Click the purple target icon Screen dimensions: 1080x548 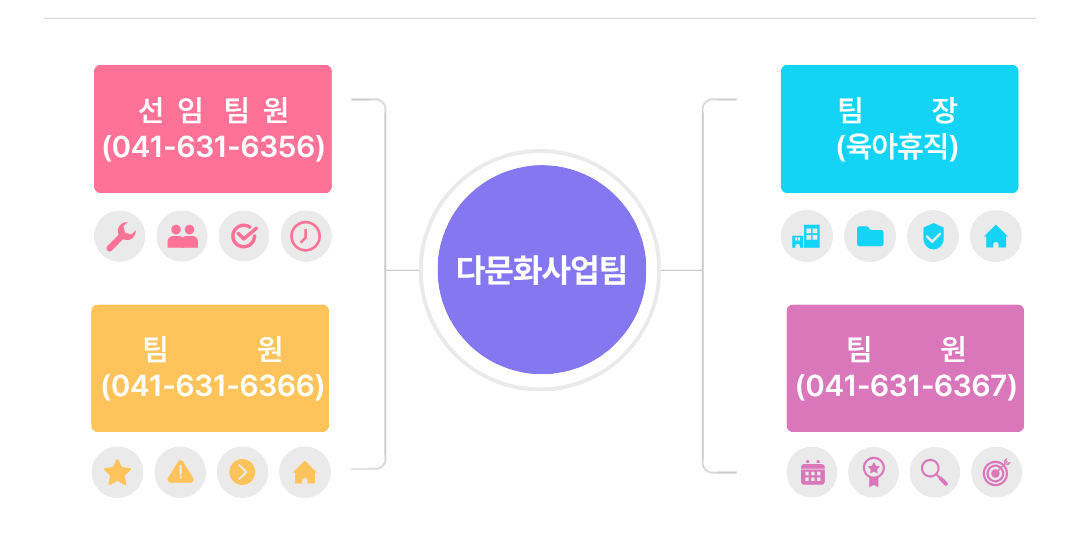click(x=996, y=472)
